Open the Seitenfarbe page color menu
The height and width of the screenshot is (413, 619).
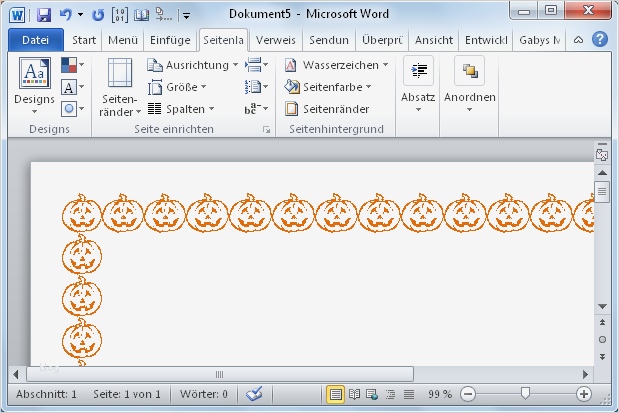(x=328, y=87)
